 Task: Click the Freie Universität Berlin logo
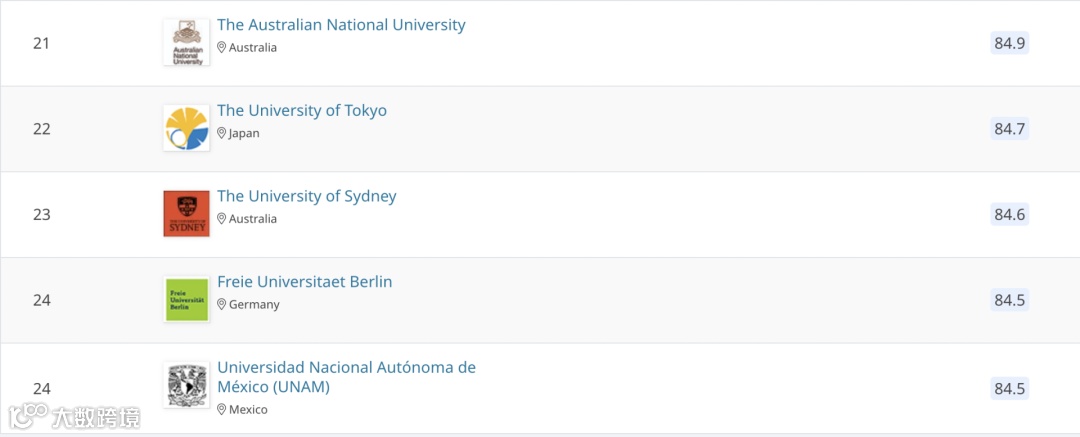click(186, 300)
